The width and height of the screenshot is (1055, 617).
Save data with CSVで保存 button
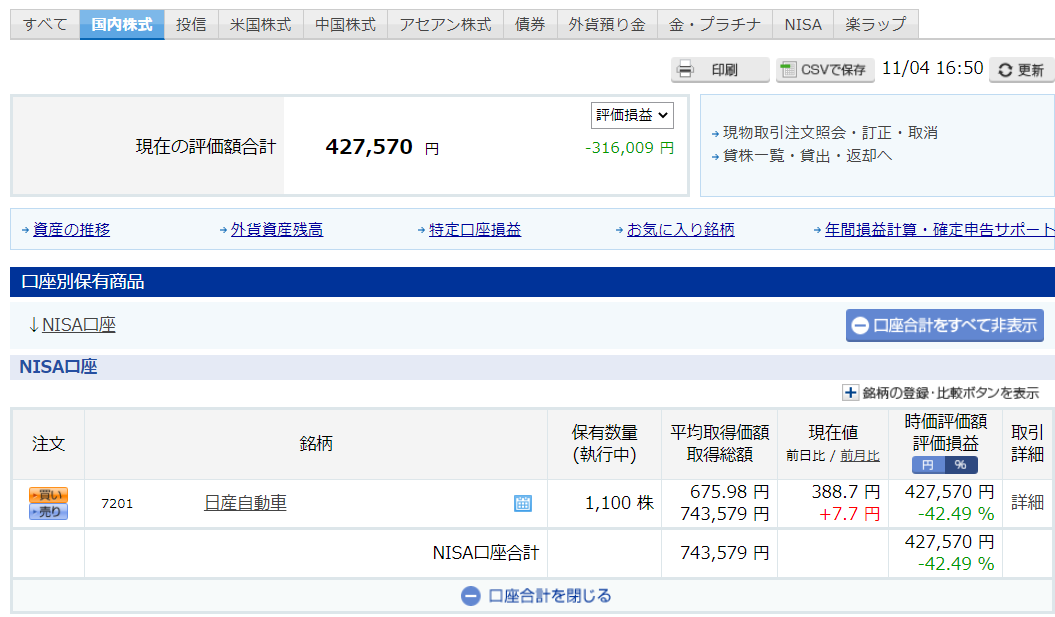click(825, 69)
